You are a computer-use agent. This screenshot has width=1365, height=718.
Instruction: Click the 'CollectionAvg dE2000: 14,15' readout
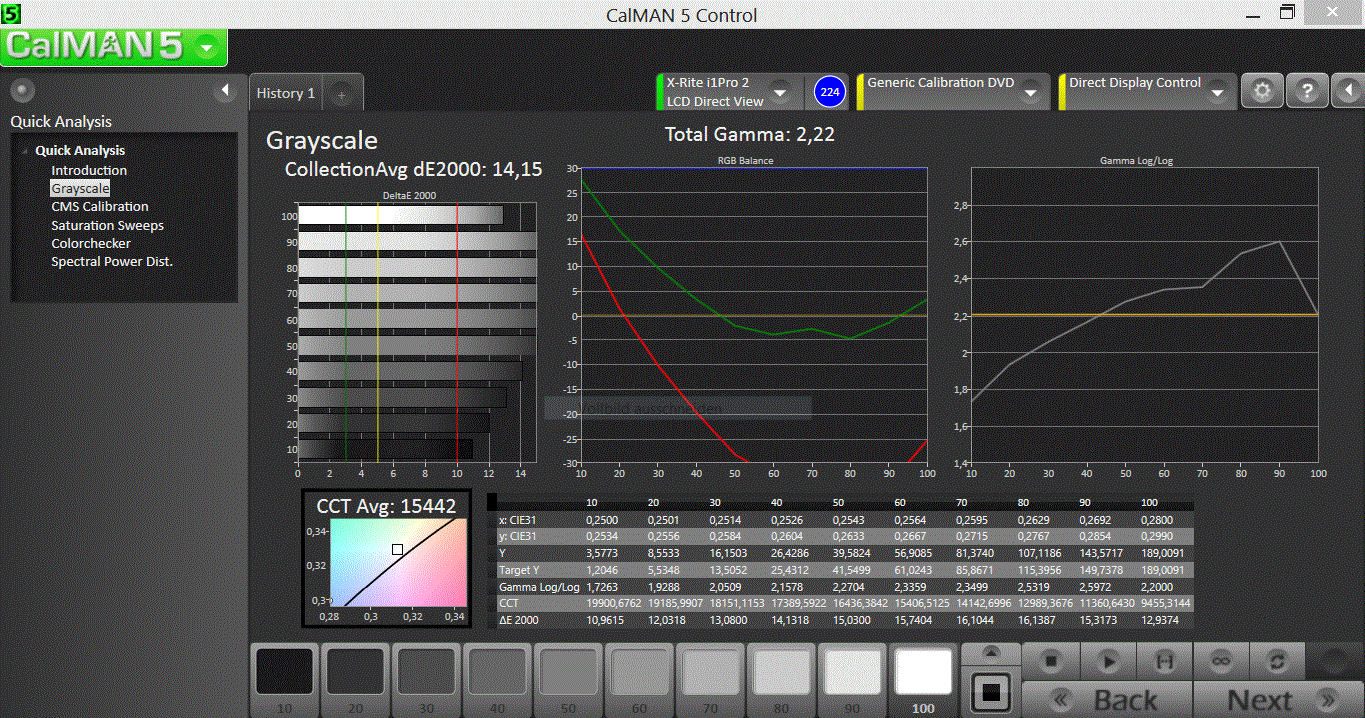(x=414, y=169)
